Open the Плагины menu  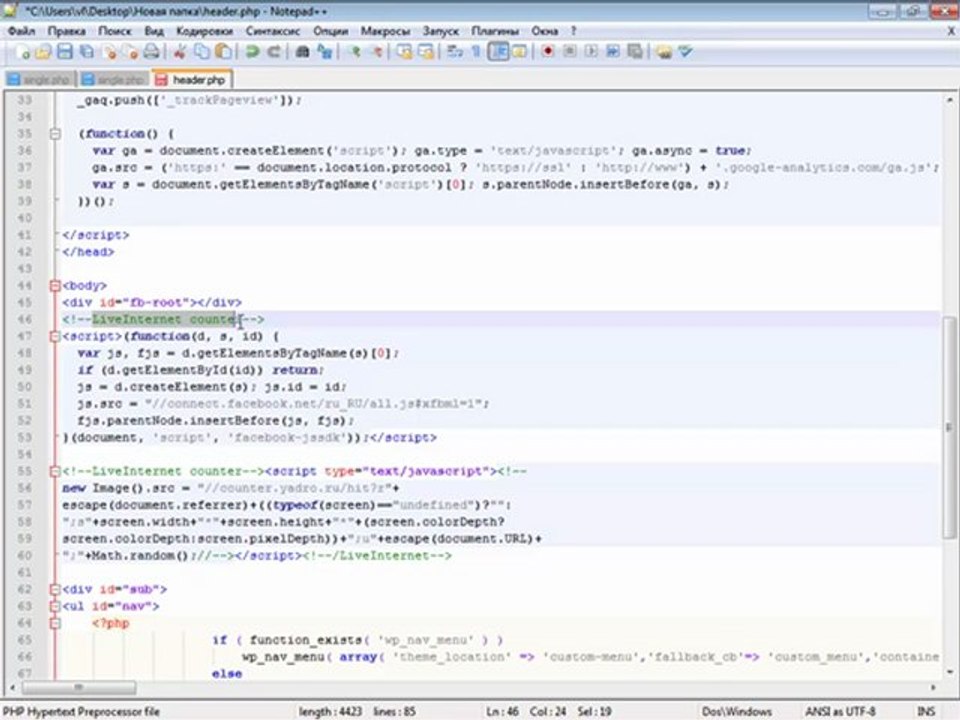[x=495, y=31]
